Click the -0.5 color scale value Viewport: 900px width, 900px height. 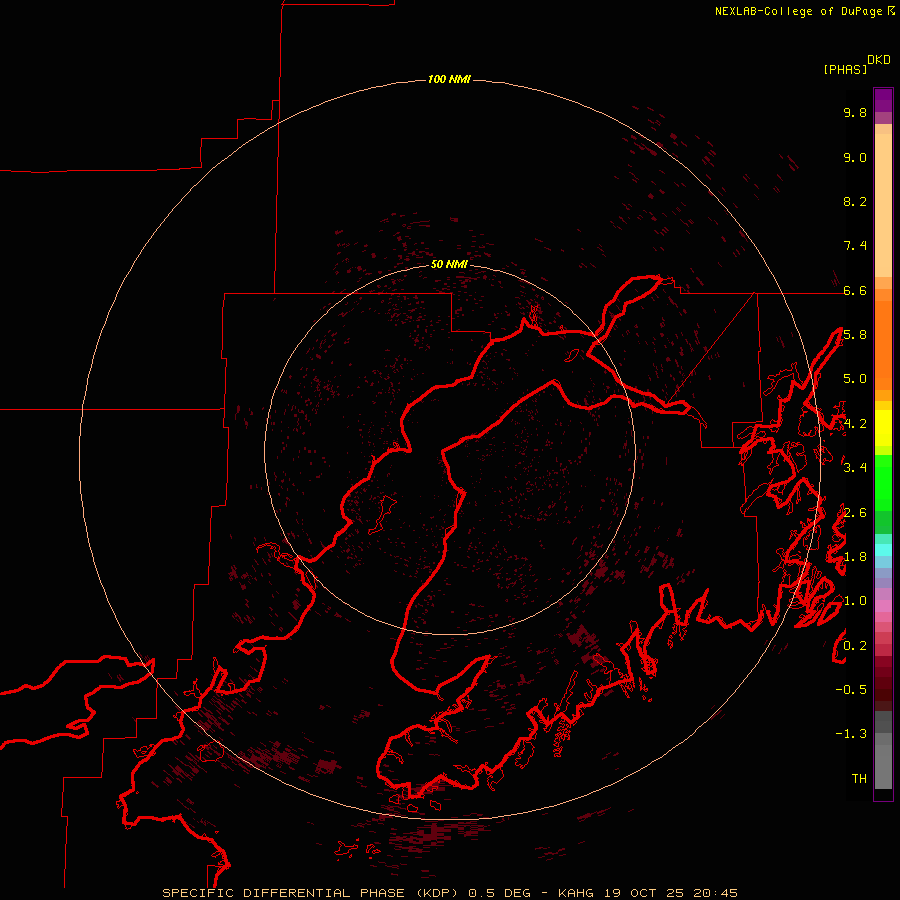pos(851,690)
